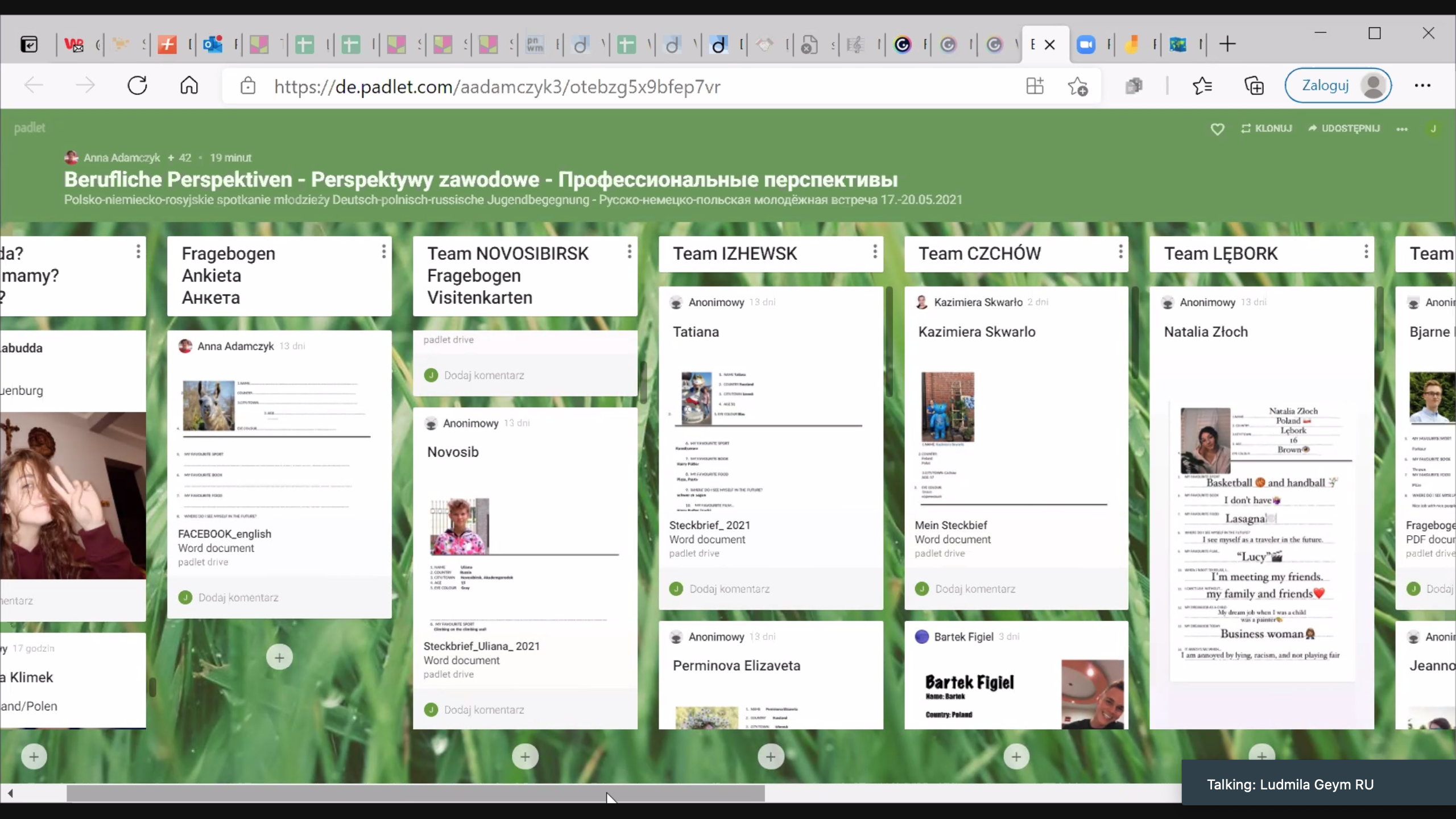
Task: Open Steckbrief_Uliana_2021 document preview
Action: (524, 563)
